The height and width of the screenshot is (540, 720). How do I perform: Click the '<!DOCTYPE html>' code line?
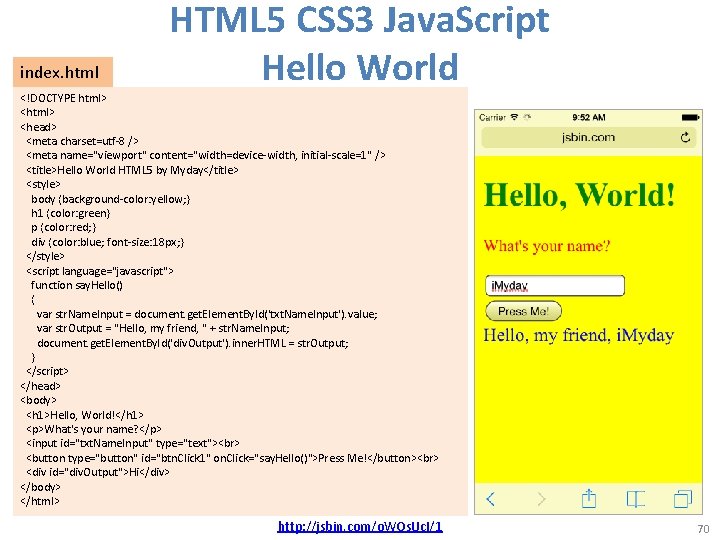(x=63, y=98)
